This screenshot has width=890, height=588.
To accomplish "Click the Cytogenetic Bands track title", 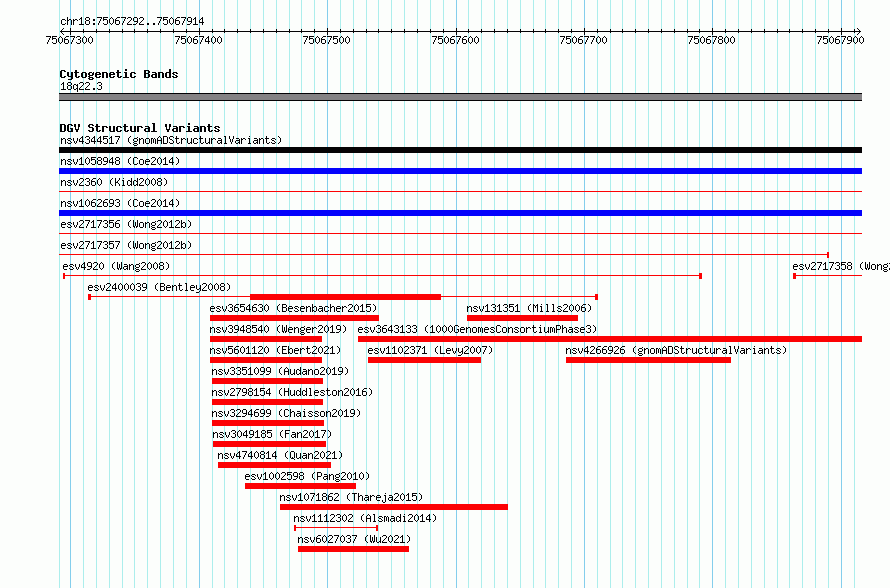I will coord(119,74).
